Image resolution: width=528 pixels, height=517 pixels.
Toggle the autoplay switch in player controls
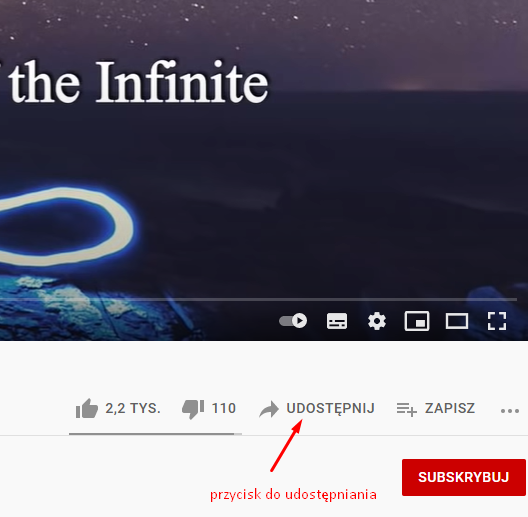coord(293,320)
